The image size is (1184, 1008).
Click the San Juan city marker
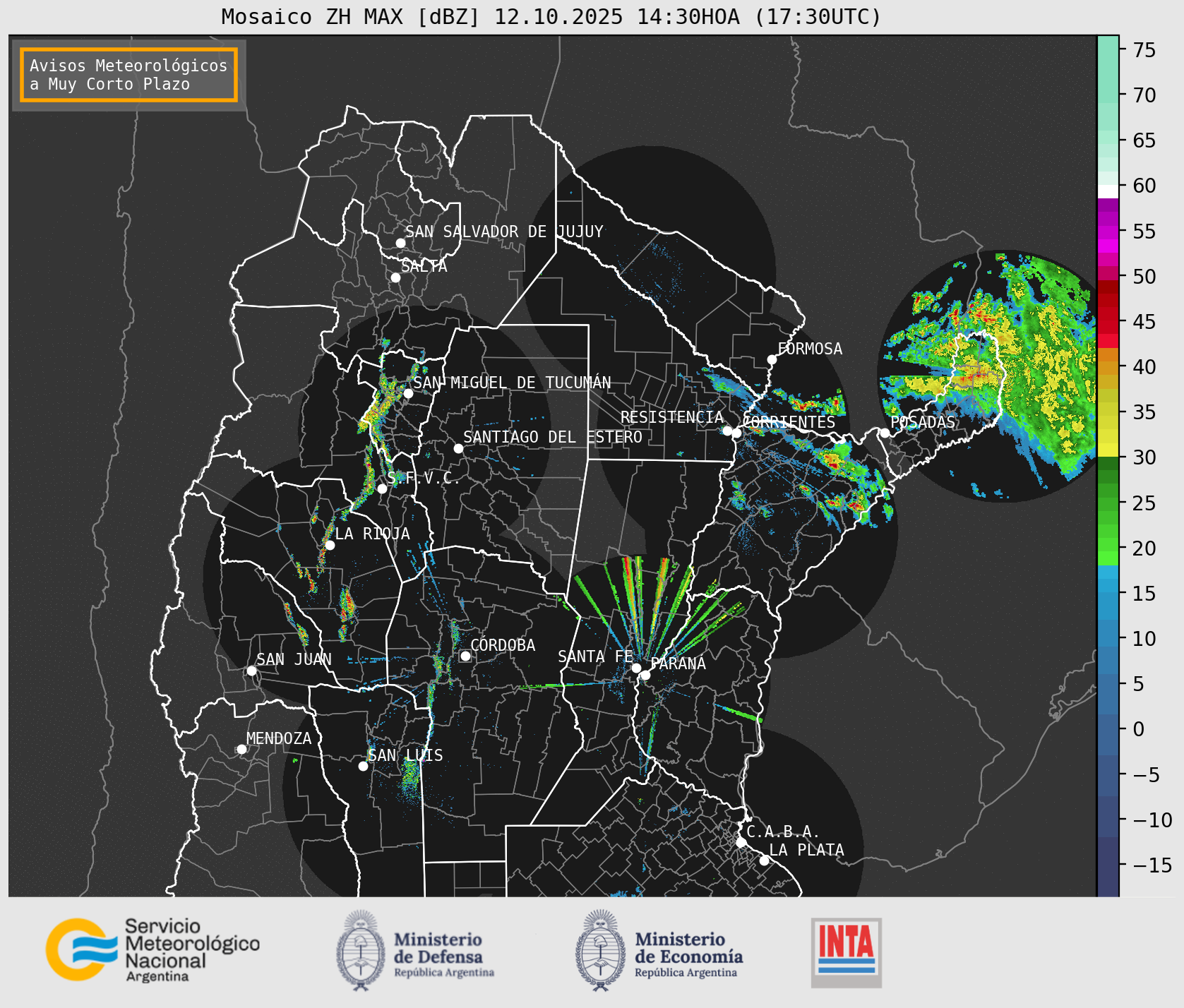(251, 671)
